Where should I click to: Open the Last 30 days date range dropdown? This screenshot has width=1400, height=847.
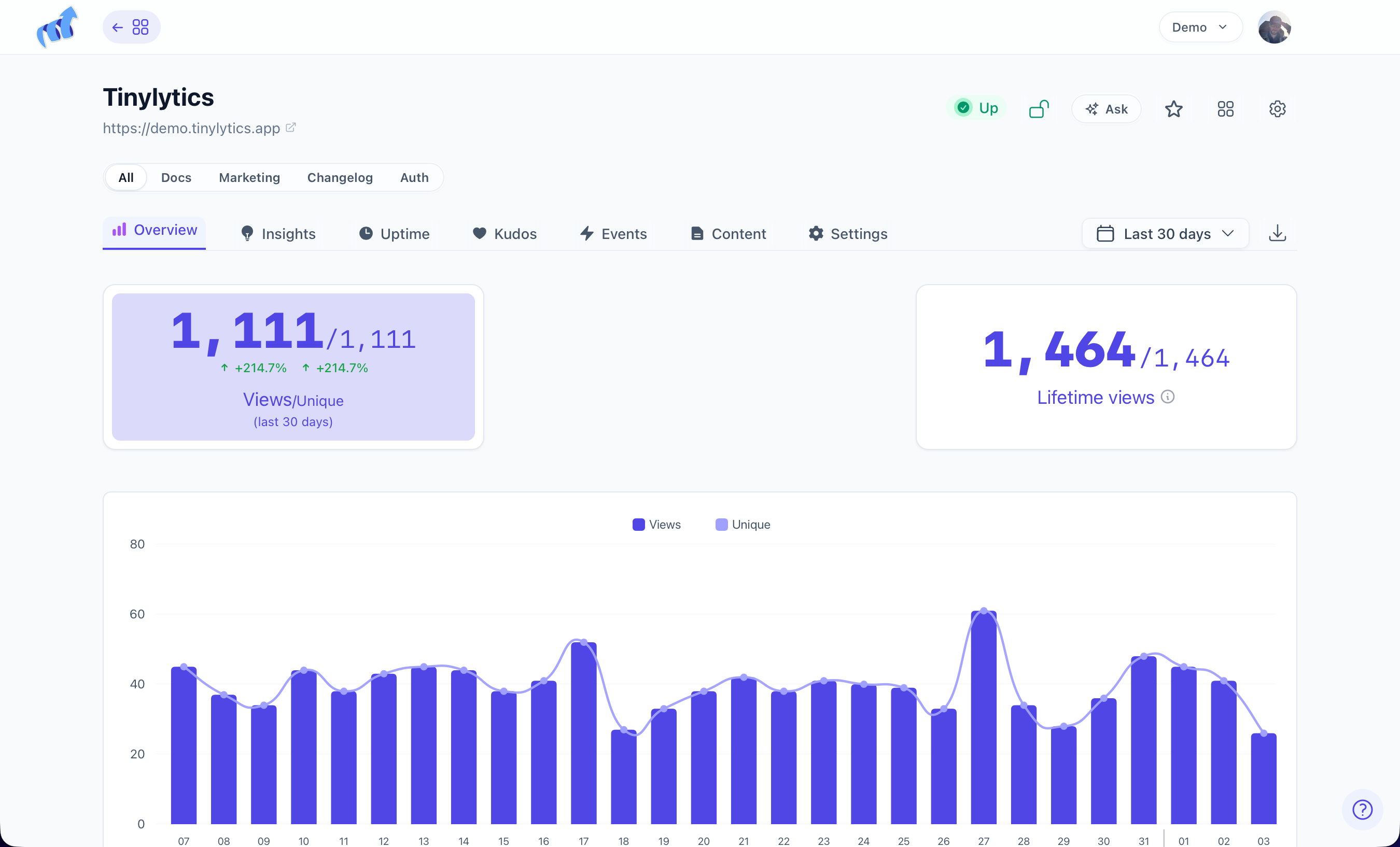(x=1165, y=233)
